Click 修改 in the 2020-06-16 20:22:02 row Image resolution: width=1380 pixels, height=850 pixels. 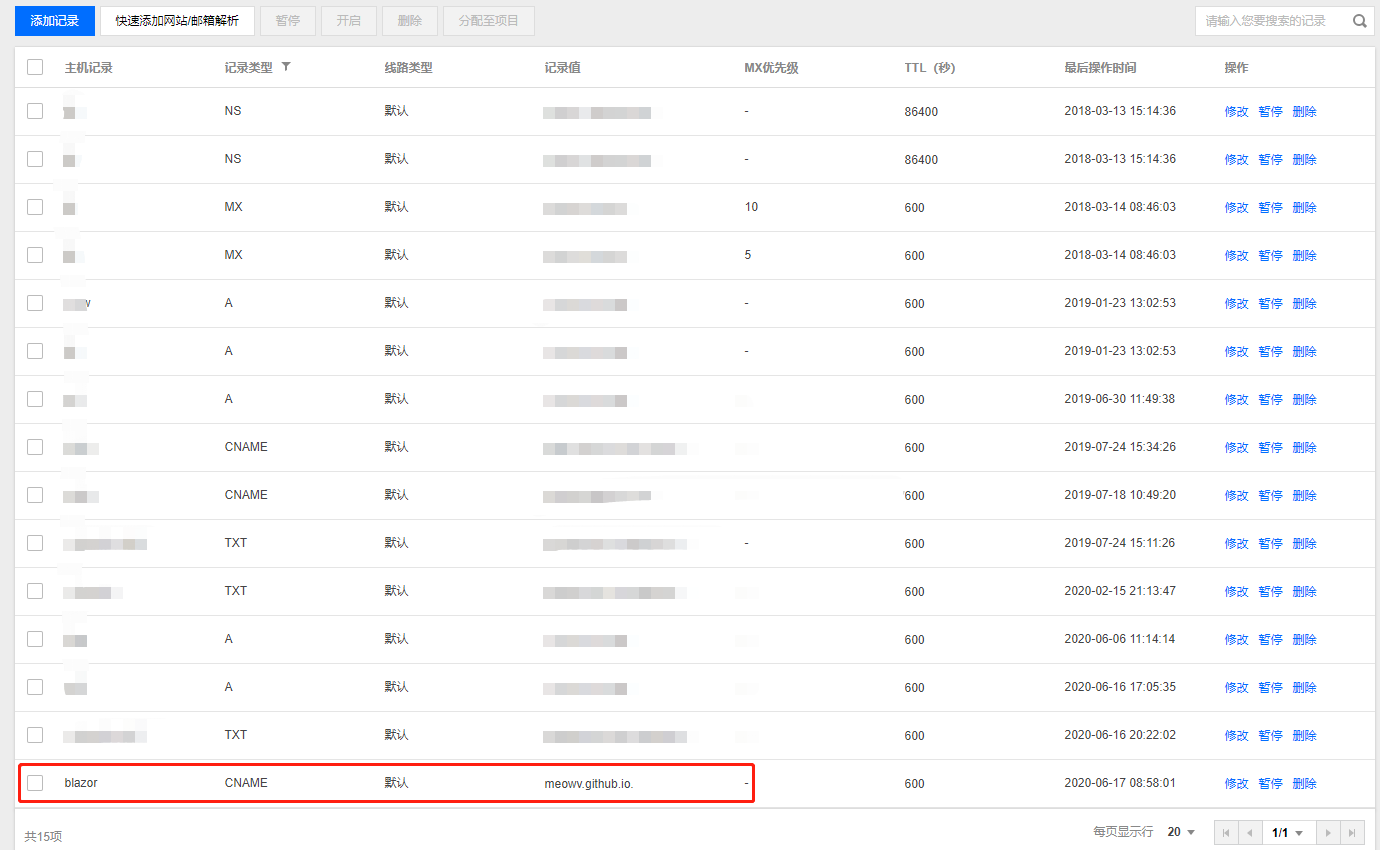click(x=1237, y=736)
